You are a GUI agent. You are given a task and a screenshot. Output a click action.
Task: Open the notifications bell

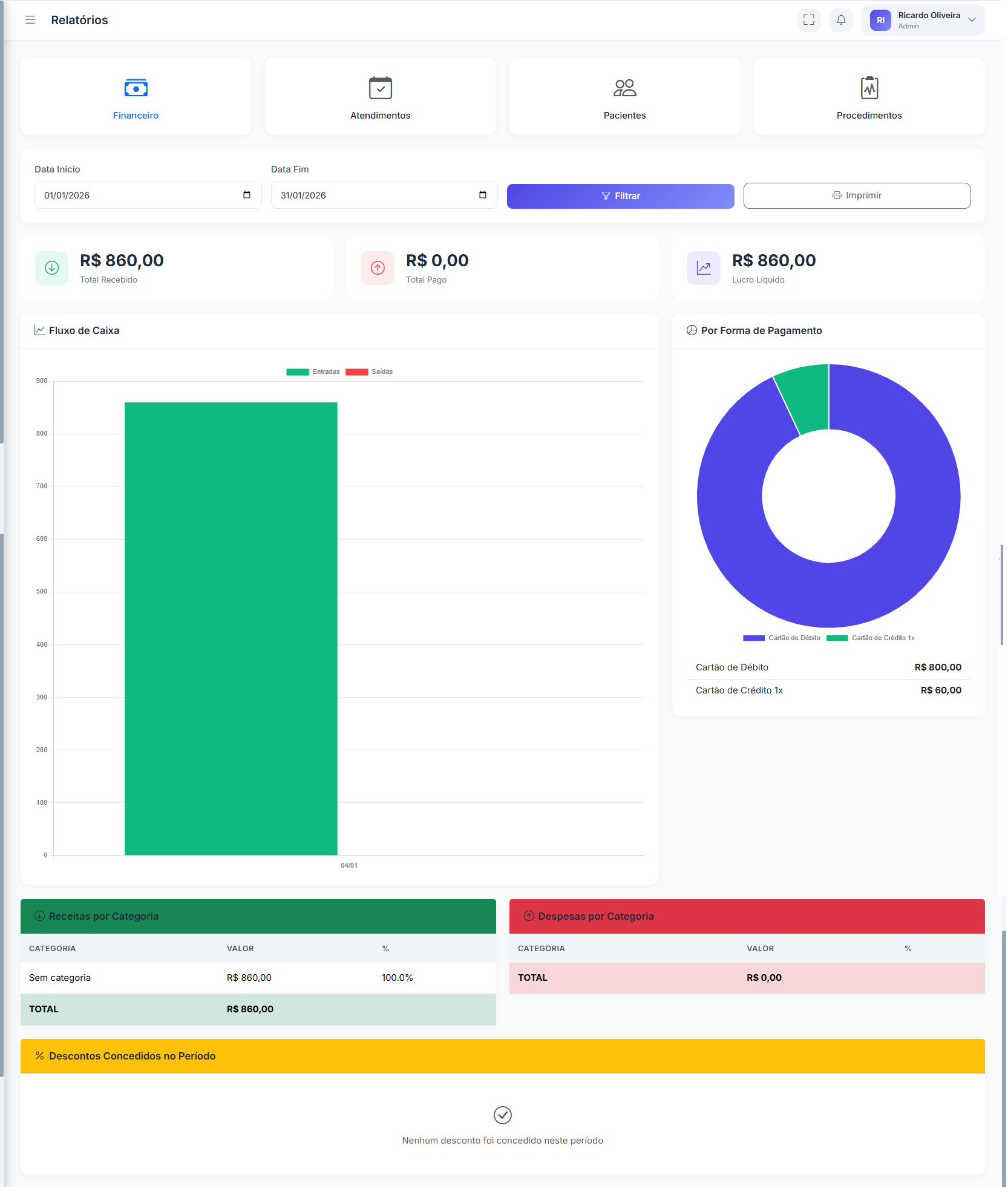[x=840, y=20]
